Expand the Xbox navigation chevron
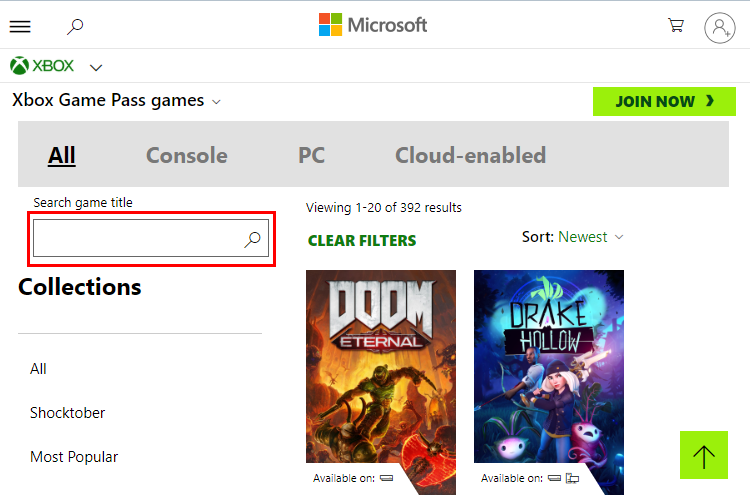Screen dimensions: 750x500 (96, 67)
